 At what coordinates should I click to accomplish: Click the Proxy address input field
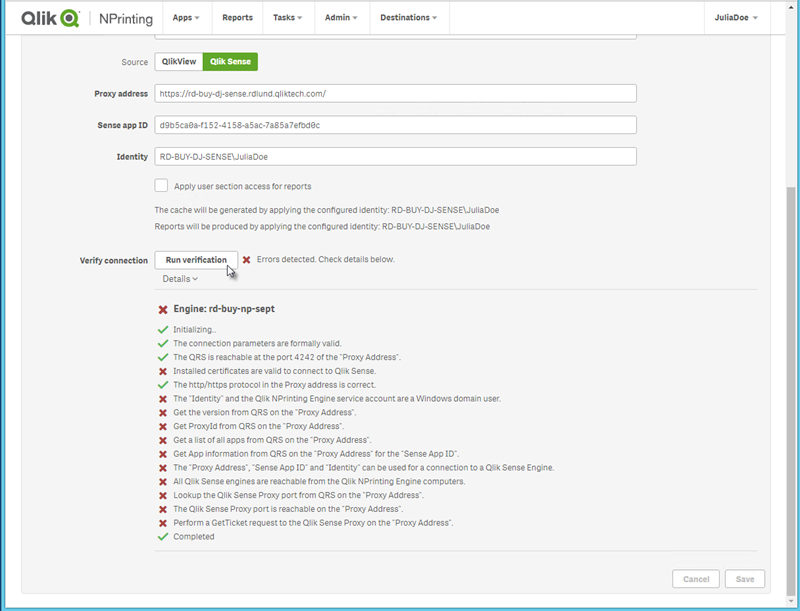click(x=395, y=93)
